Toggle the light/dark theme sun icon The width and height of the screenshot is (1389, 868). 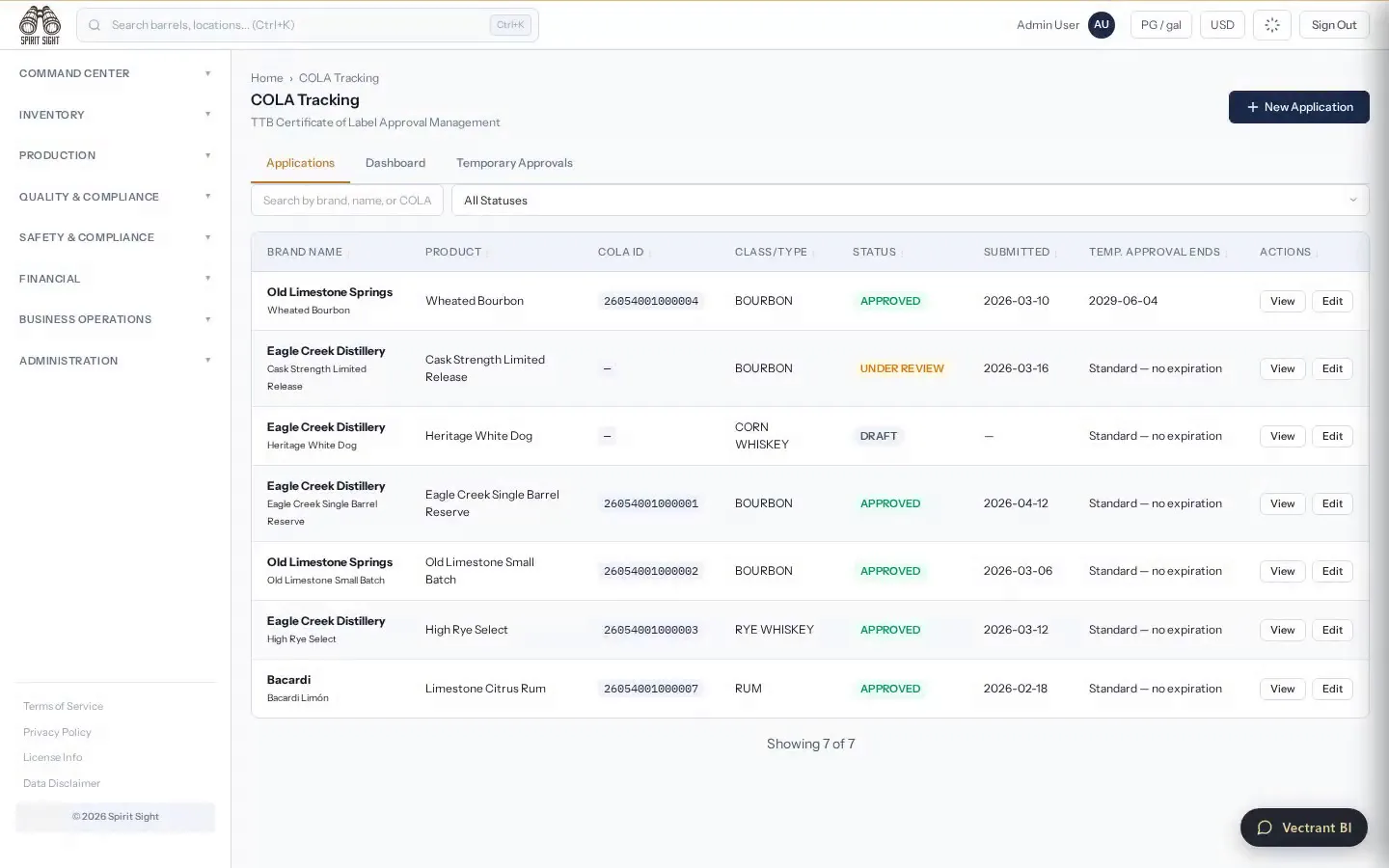pos(1272,25)
